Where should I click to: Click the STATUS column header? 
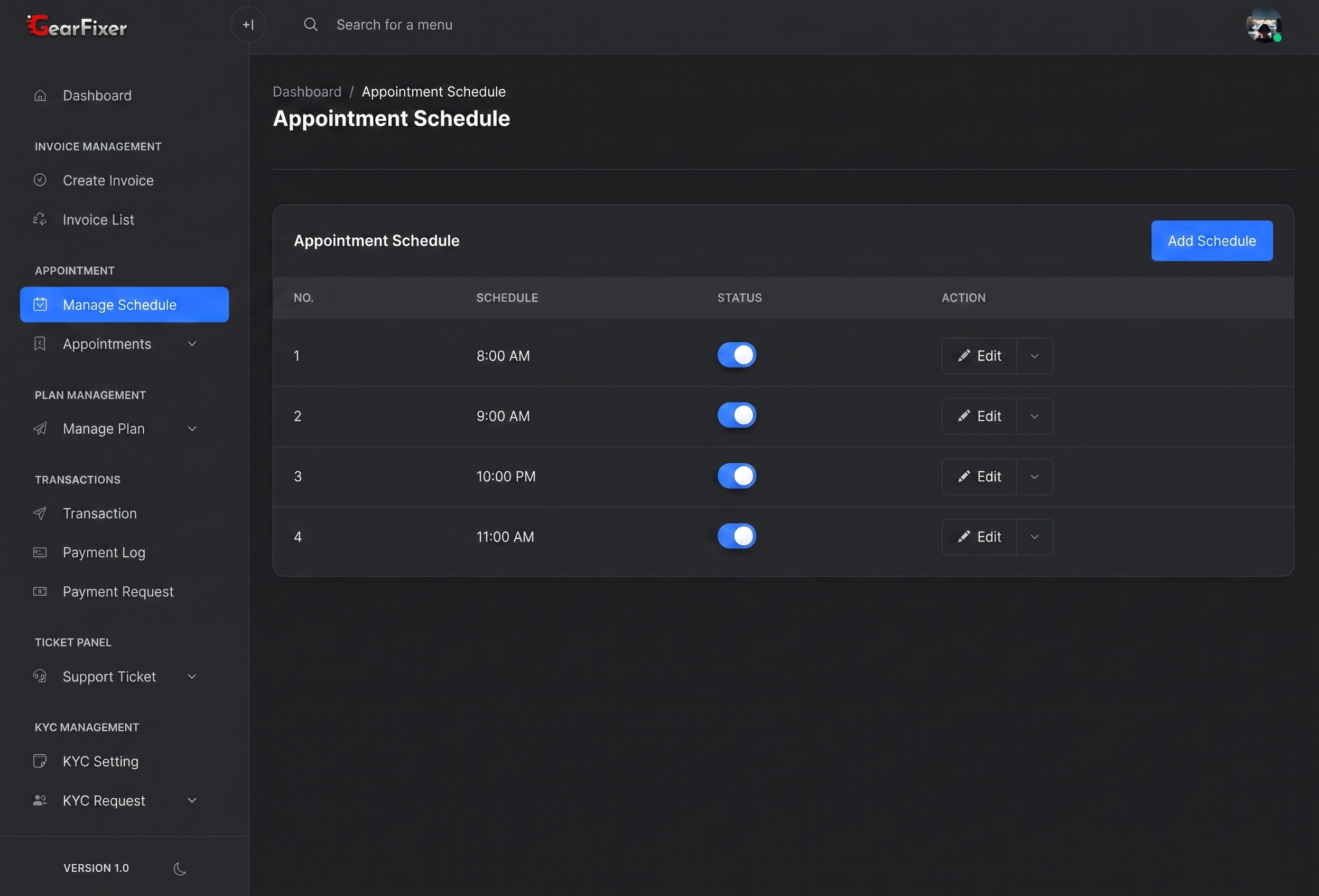click(739, 297)
